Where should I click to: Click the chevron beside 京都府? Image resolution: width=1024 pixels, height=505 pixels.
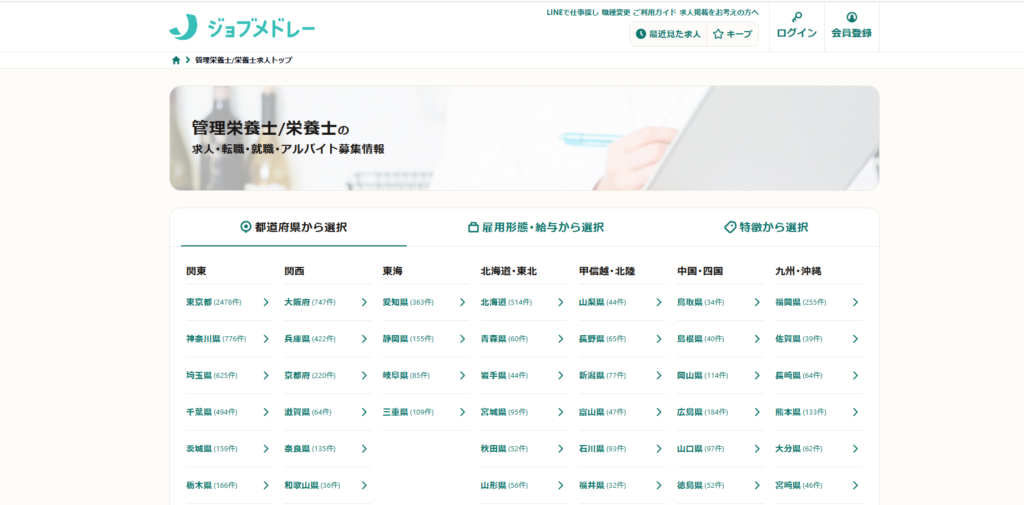click(x=364, y=375)
